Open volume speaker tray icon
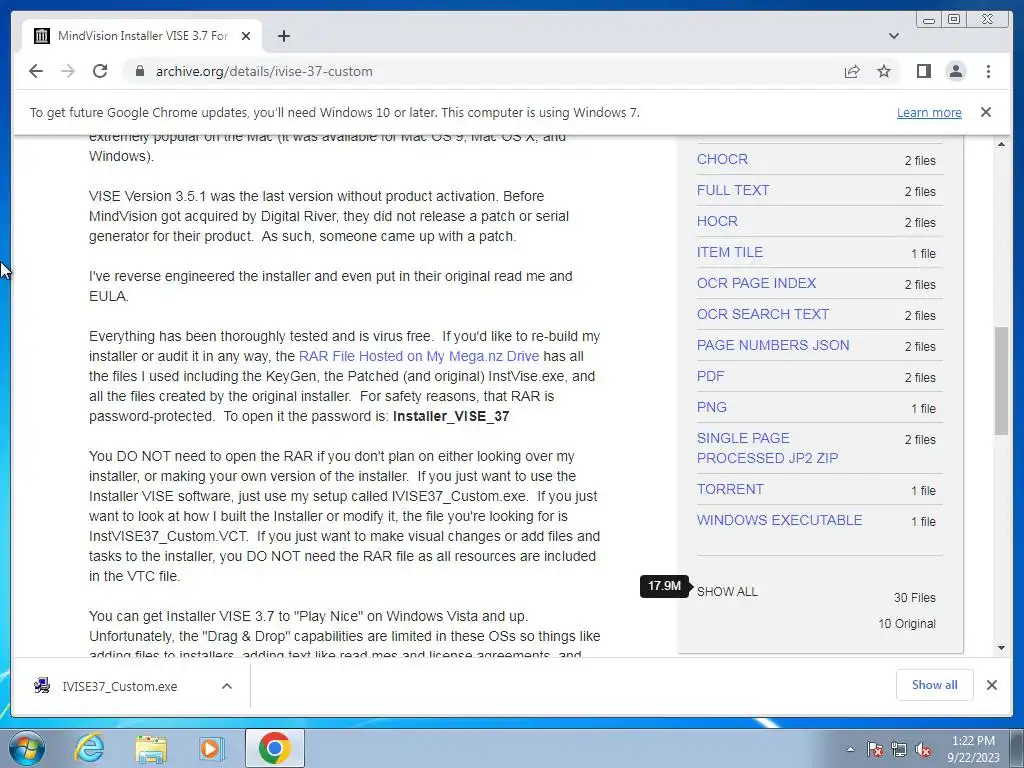The height and width of the screenshot is (768, 1024). [923, 750]
